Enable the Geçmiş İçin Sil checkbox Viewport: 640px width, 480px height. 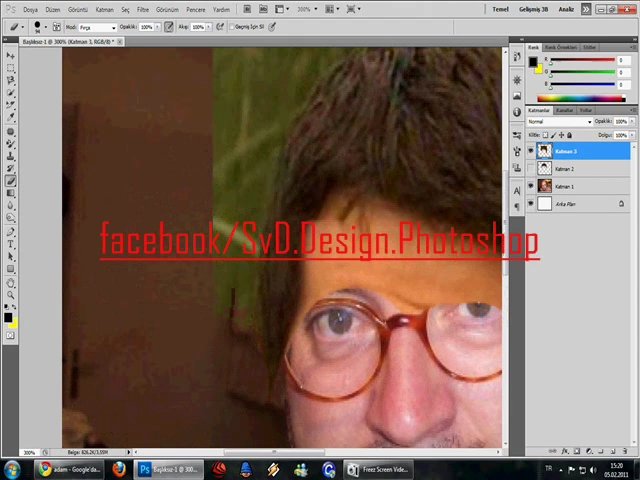tap(232, 27)
